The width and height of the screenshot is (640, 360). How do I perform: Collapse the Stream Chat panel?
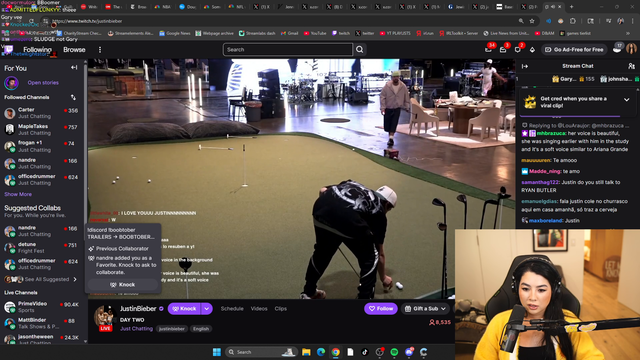click(525, 66)
